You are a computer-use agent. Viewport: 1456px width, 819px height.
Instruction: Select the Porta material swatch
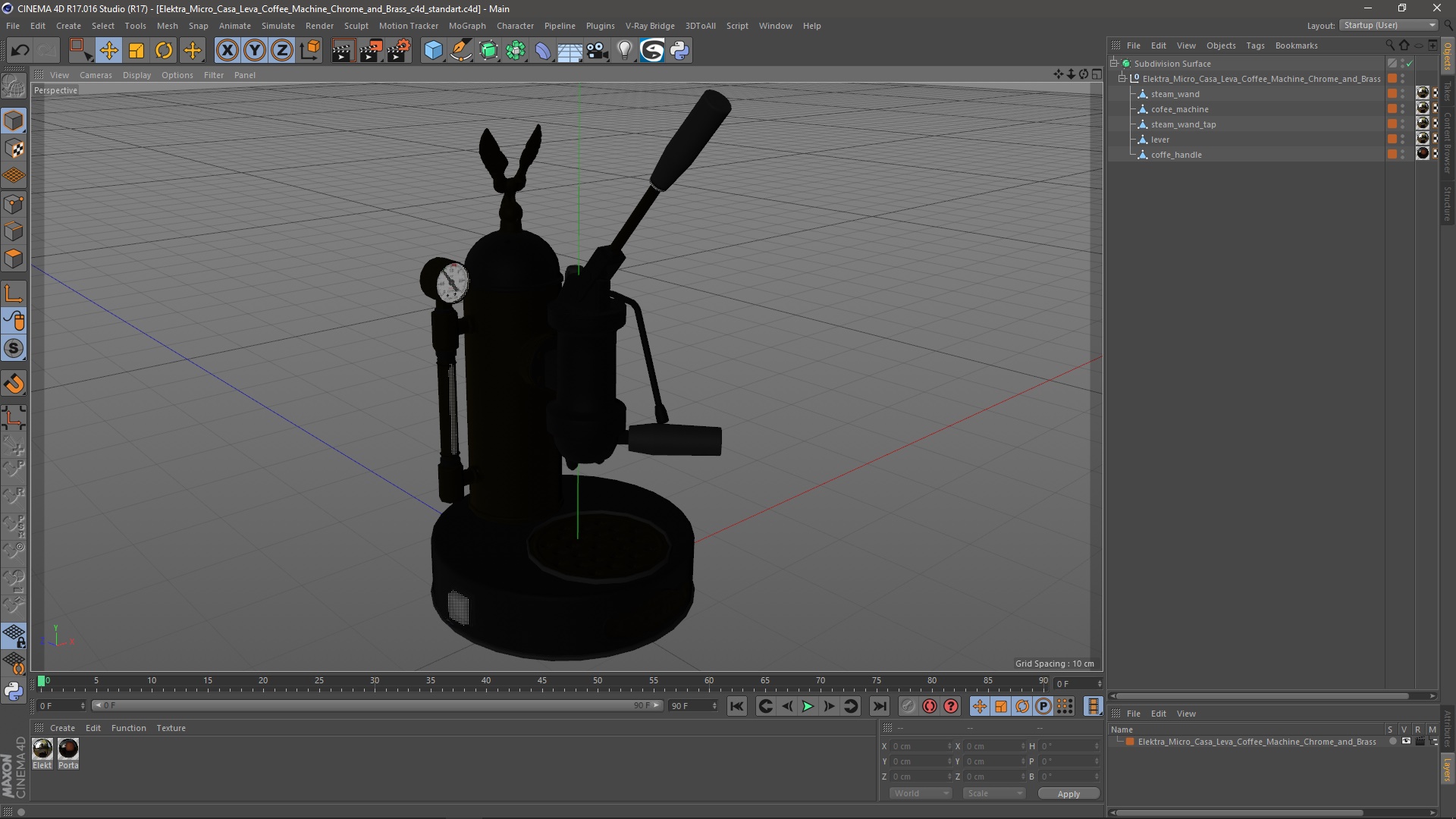(68, 749)
